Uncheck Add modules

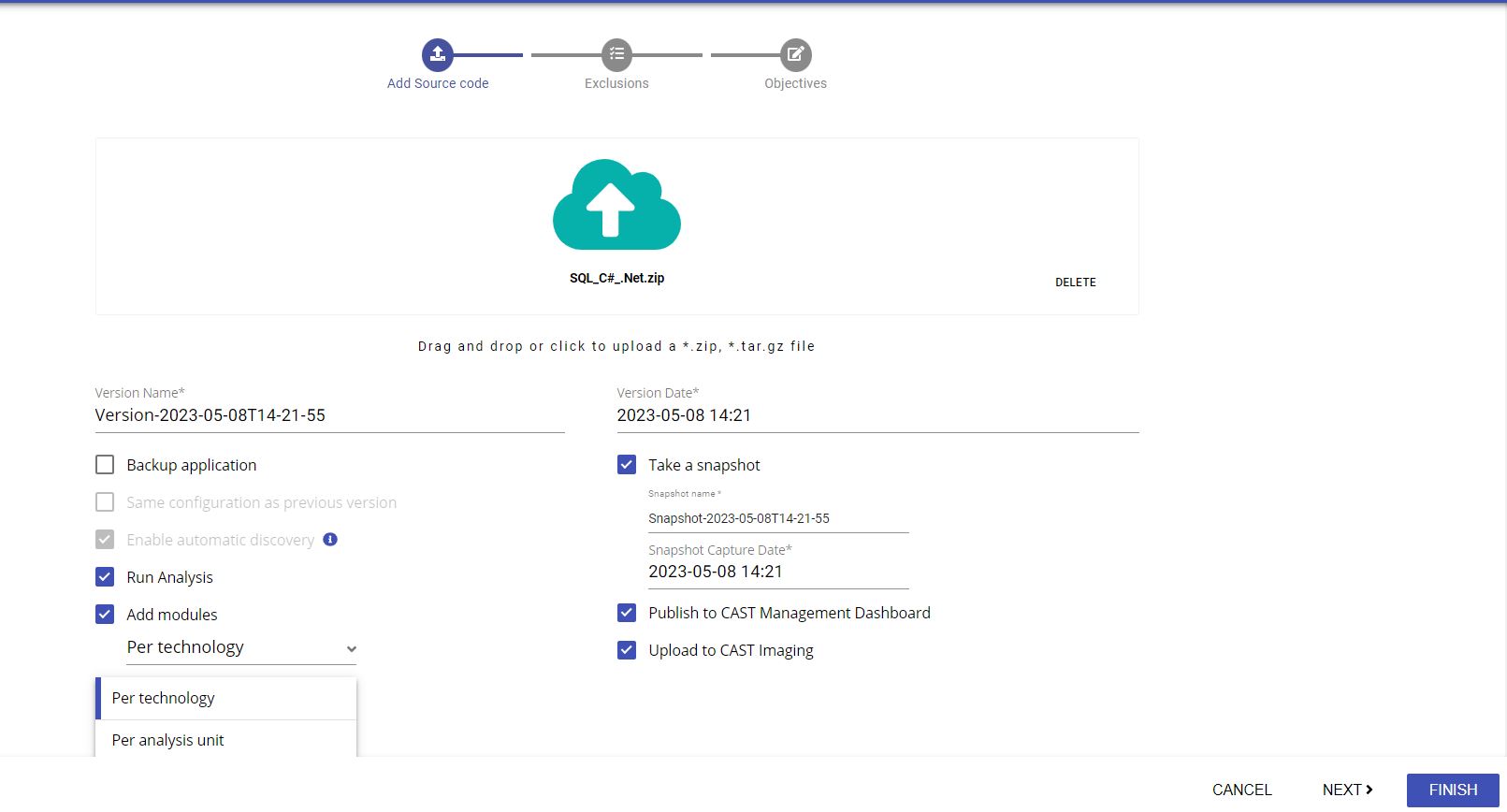click(x=105, y=615)
